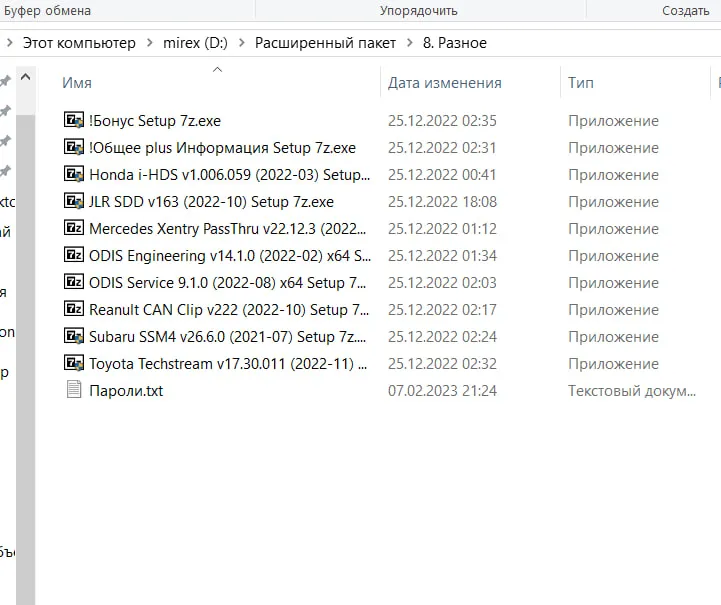Select the Reanult CAN Clip v222 file name
The image size is (721, 605).
coord(229,310)
